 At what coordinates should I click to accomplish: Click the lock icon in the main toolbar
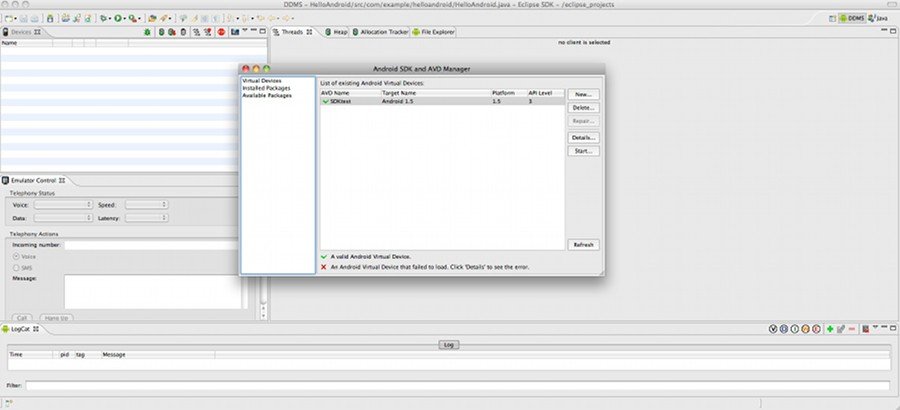pyautogui.click(x=50, y=19)
